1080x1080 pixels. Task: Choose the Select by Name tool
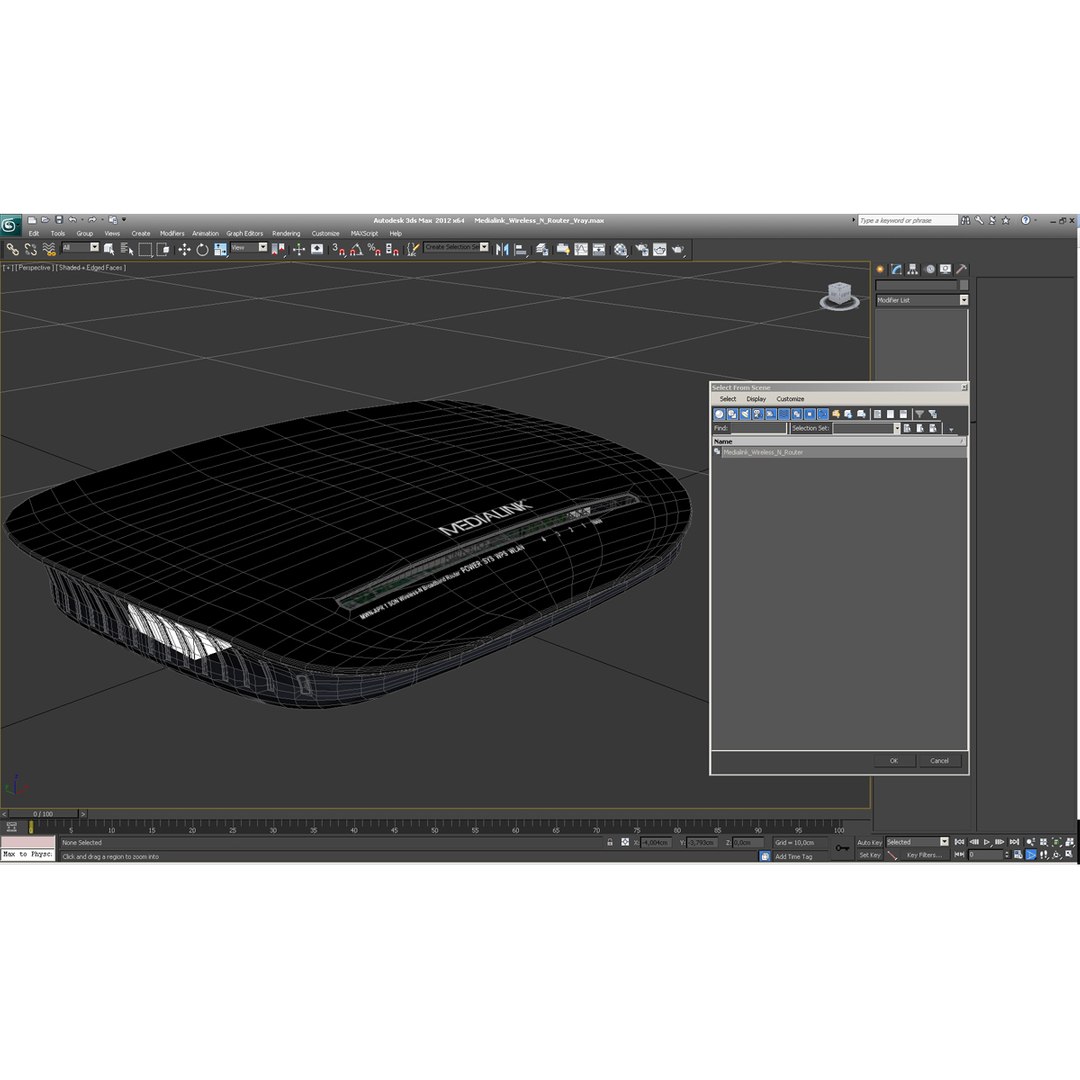point(127,249)
